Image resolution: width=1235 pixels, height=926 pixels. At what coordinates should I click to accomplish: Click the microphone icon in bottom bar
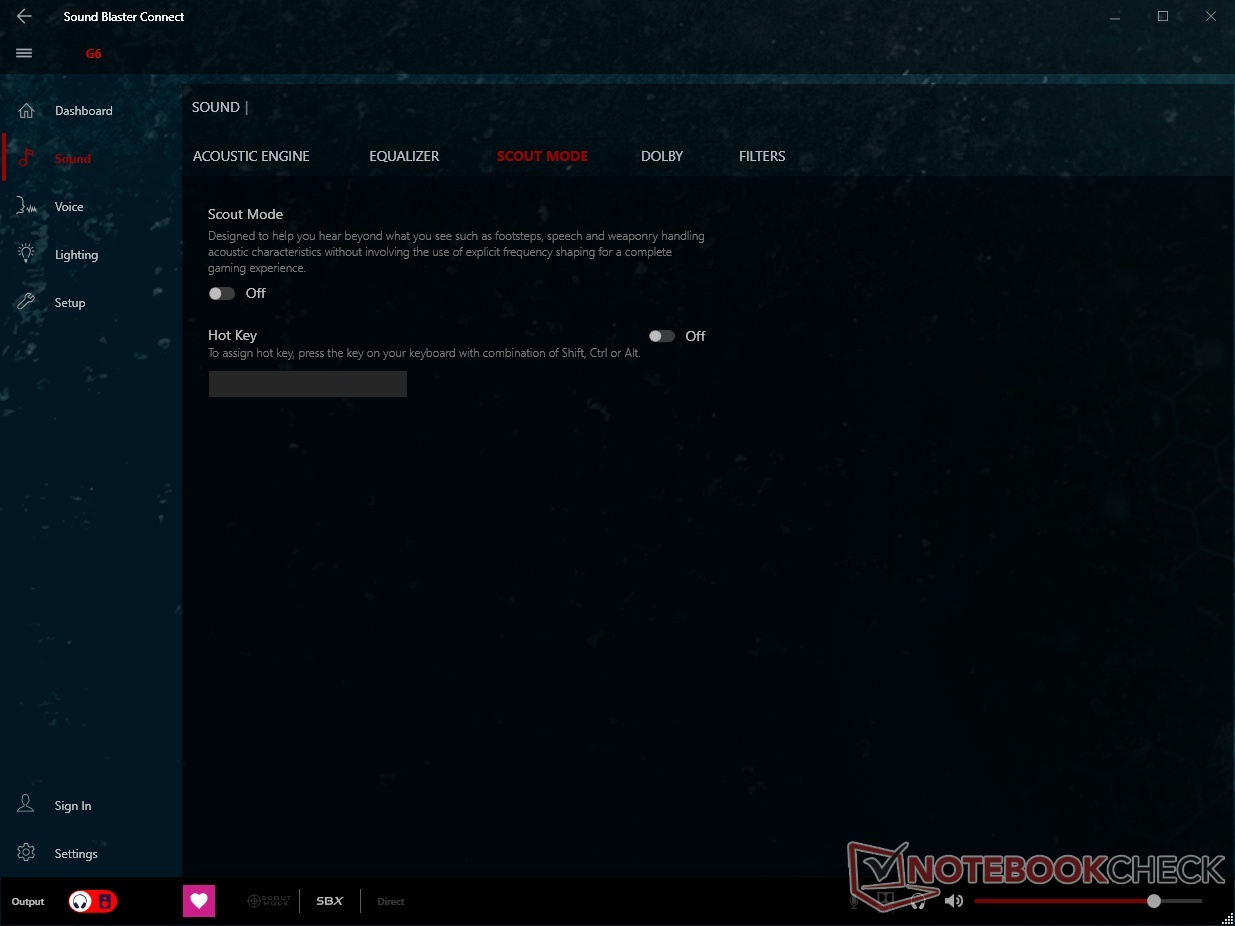(x=854, y=901)
